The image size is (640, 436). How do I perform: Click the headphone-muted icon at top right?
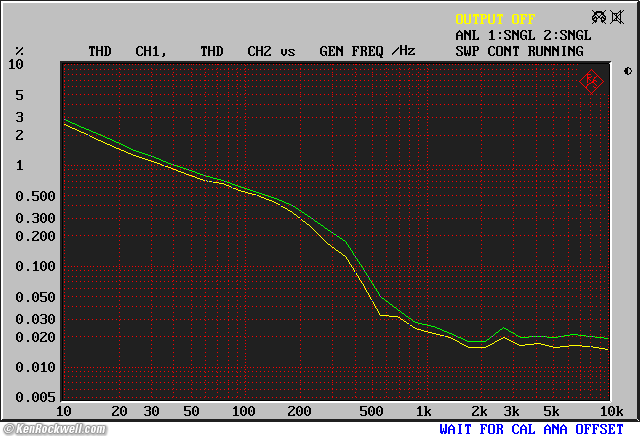[x=599, y=17]
